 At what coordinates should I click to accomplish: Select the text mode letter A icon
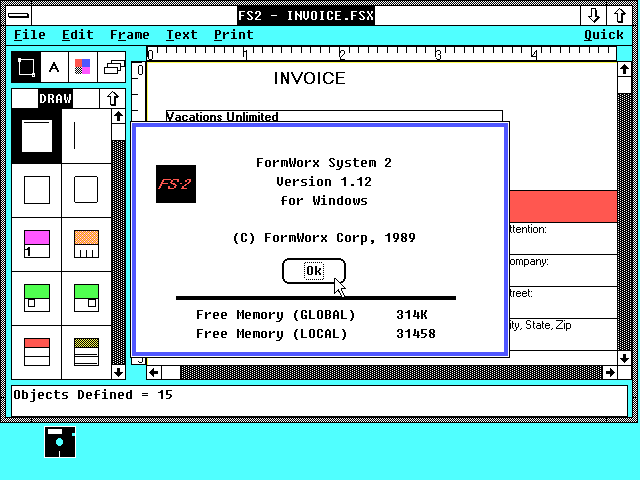coord(54,67)
